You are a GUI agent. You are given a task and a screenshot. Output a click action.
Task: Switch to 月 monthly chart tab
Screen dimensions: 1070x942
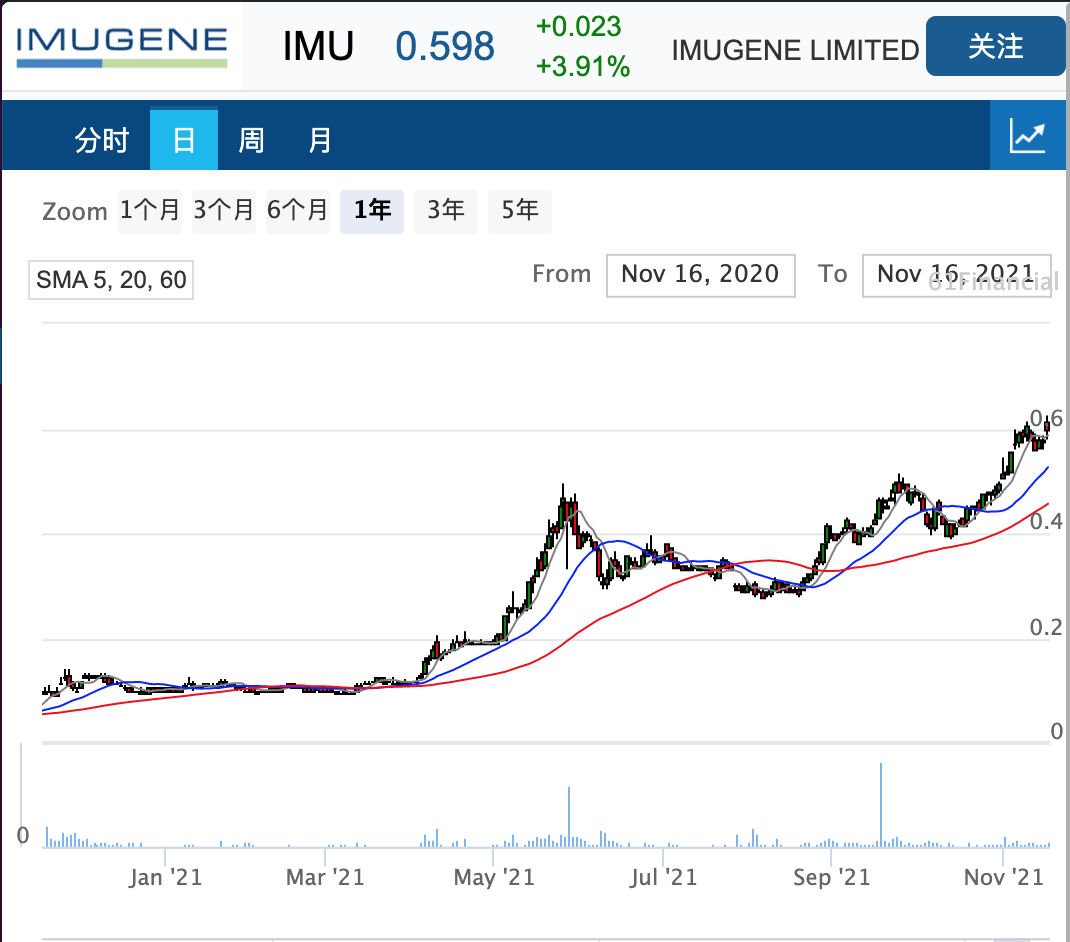[319, 140]
